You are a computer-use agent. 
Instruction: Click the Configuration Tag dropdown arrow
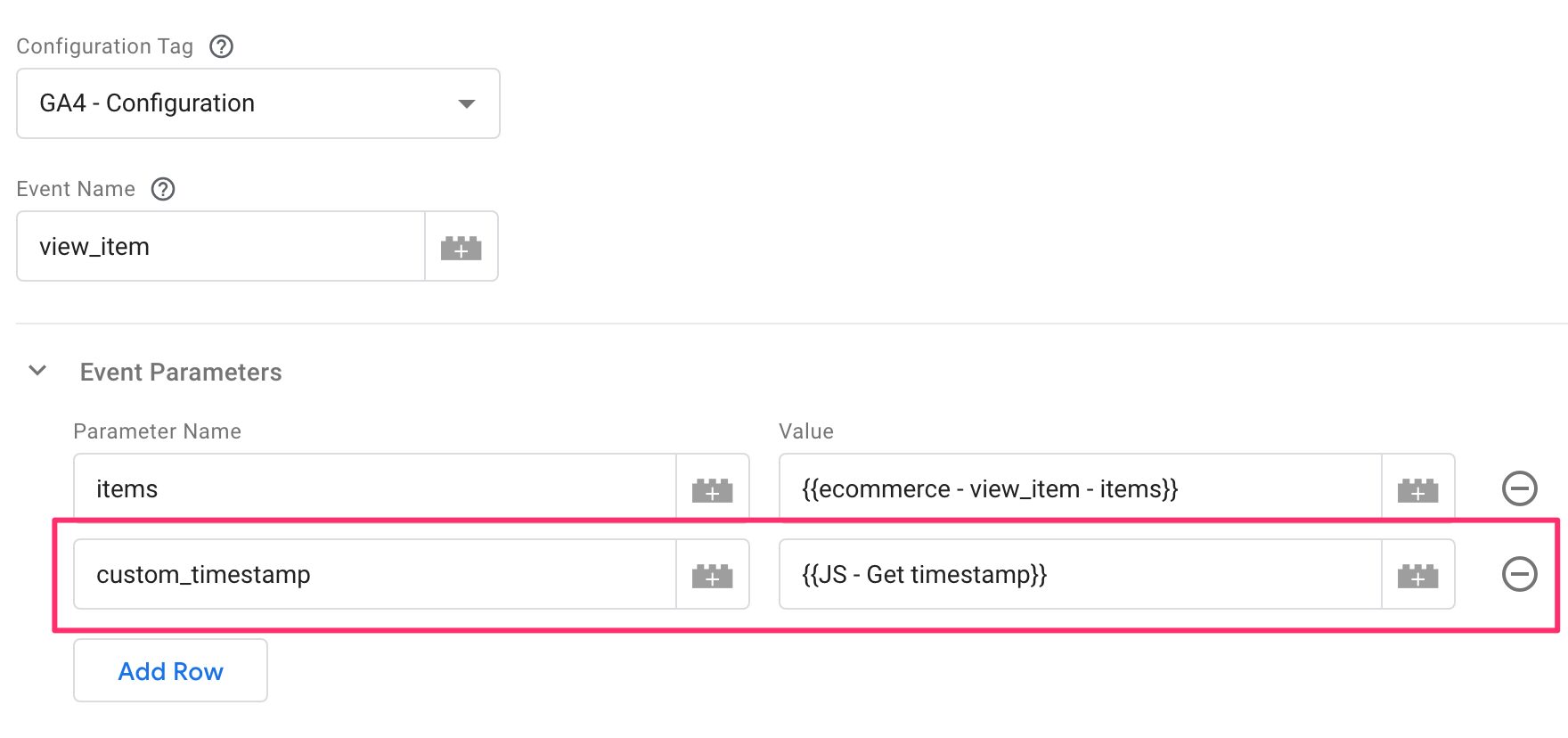point(466,103)
